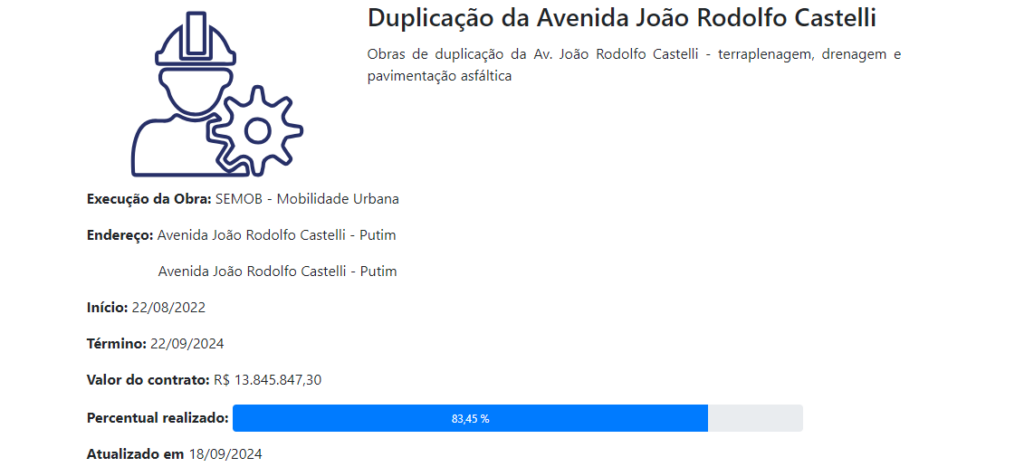
Task: Click the gray unfilled progress bar portion
Action: point(755,418)
